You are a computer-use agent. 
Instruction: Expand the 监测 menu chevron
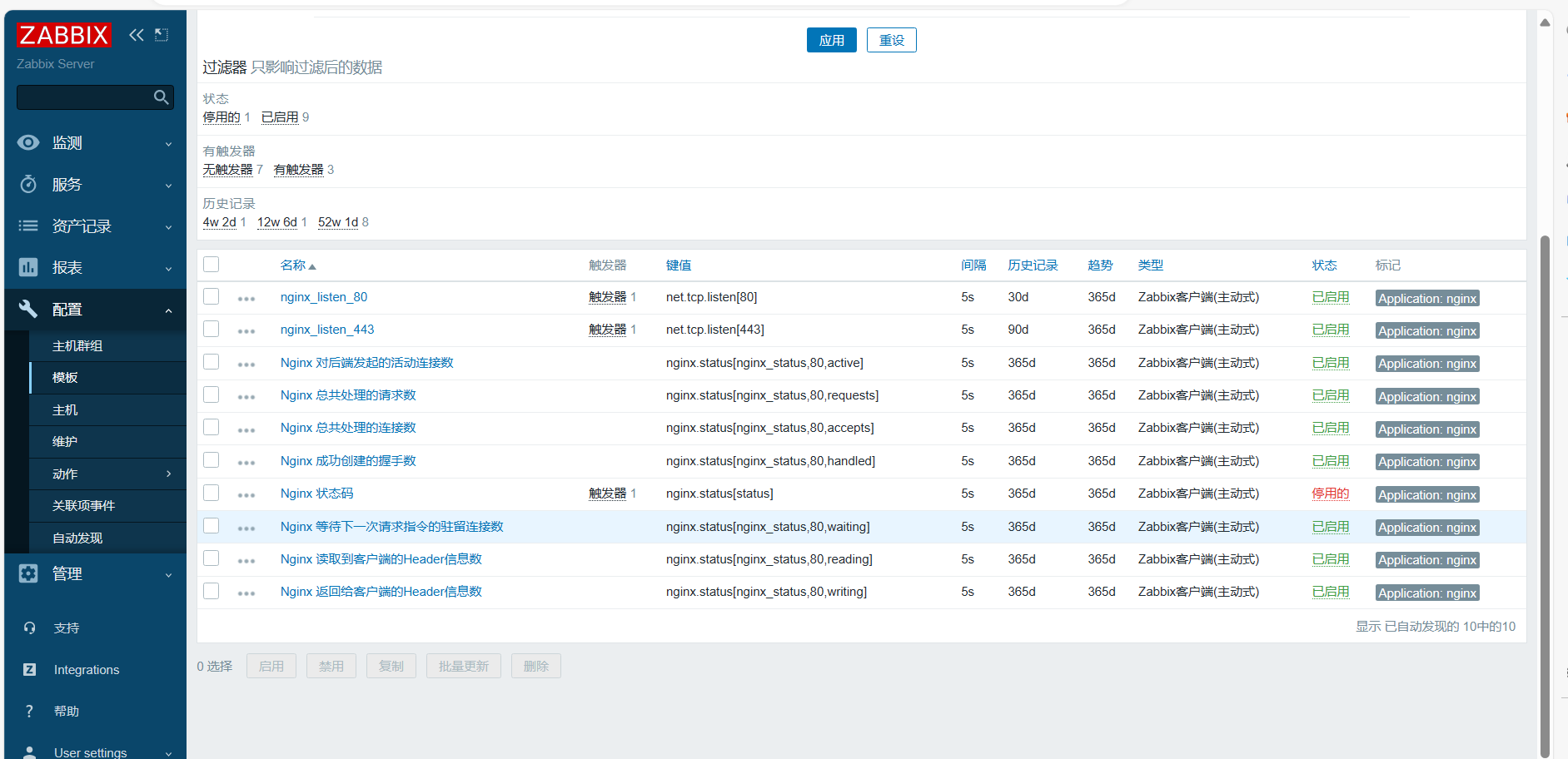coord(169,144)
